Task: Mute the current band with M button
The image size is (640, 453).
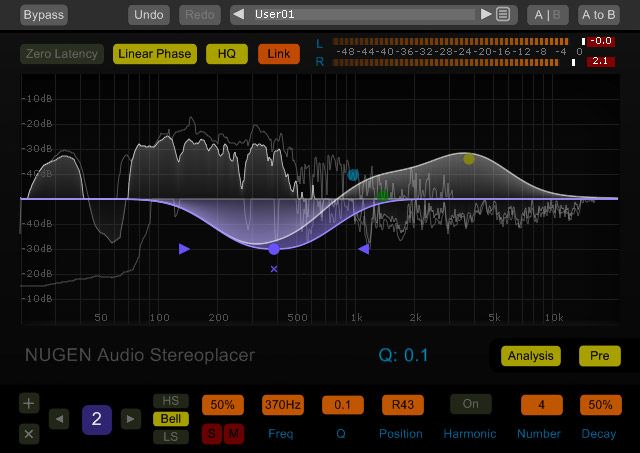Action: (233, 433)
